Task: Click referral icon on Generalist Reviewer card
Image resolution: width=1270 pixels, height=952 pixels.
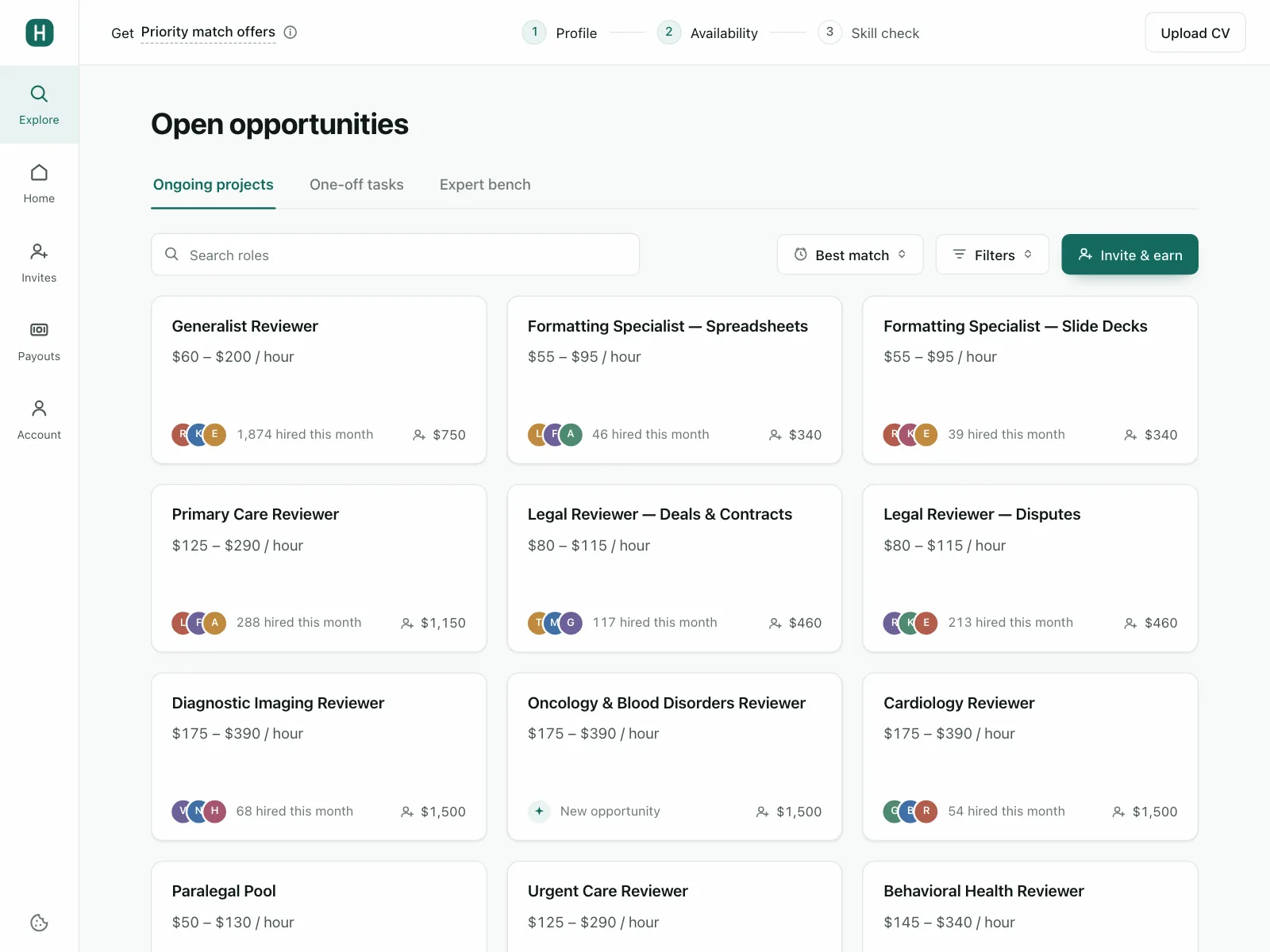Action: pos(419,435)
